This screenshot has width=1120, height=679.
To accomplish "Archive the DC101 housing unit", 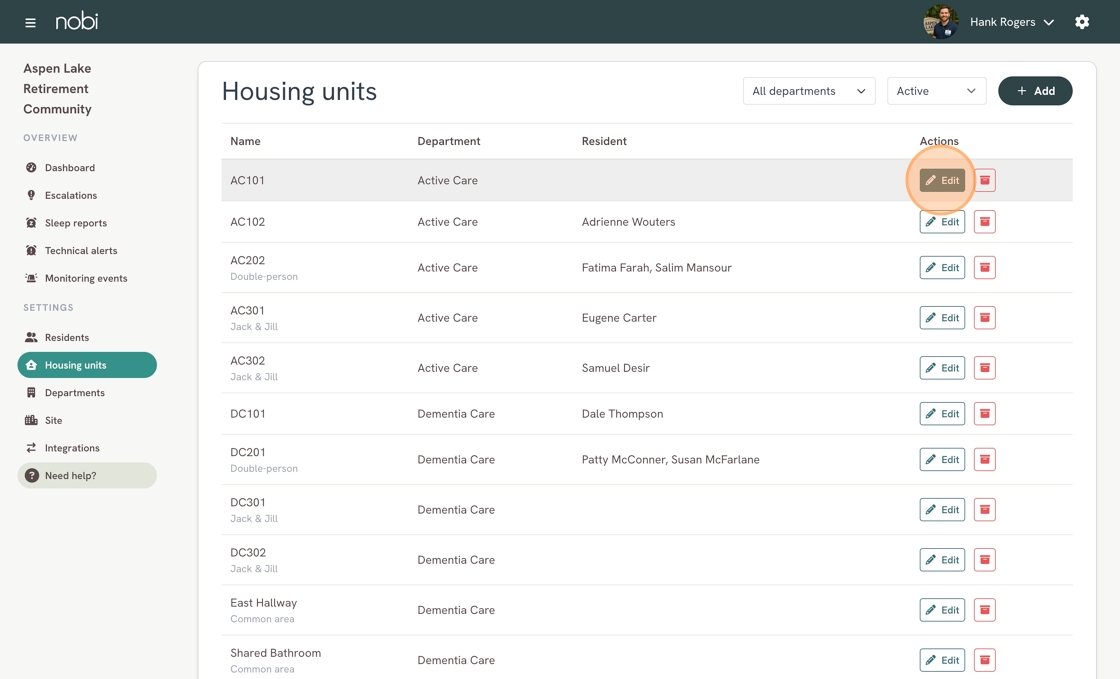I will click(x=984, y=414).
